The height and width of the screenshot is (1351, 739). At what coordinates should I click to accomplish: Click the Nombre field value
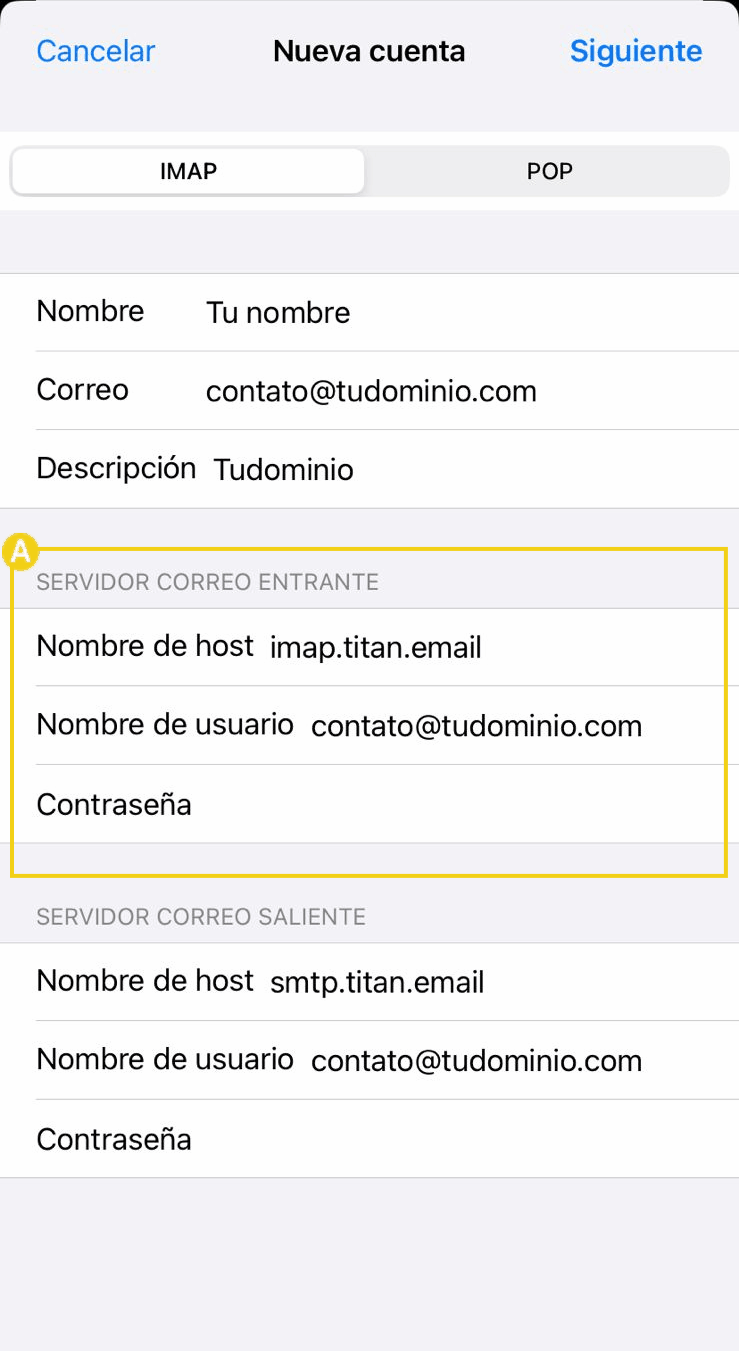(278, 313)
